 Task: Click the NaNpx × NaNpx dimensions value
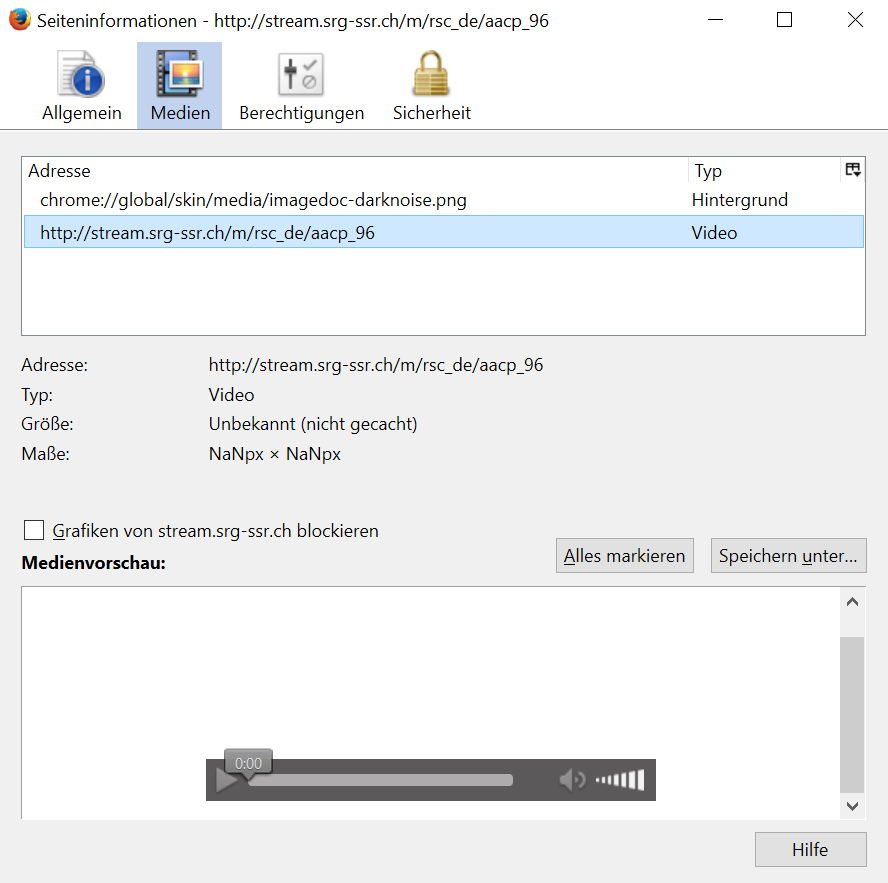pyautogui.click(x=275, y=454)
